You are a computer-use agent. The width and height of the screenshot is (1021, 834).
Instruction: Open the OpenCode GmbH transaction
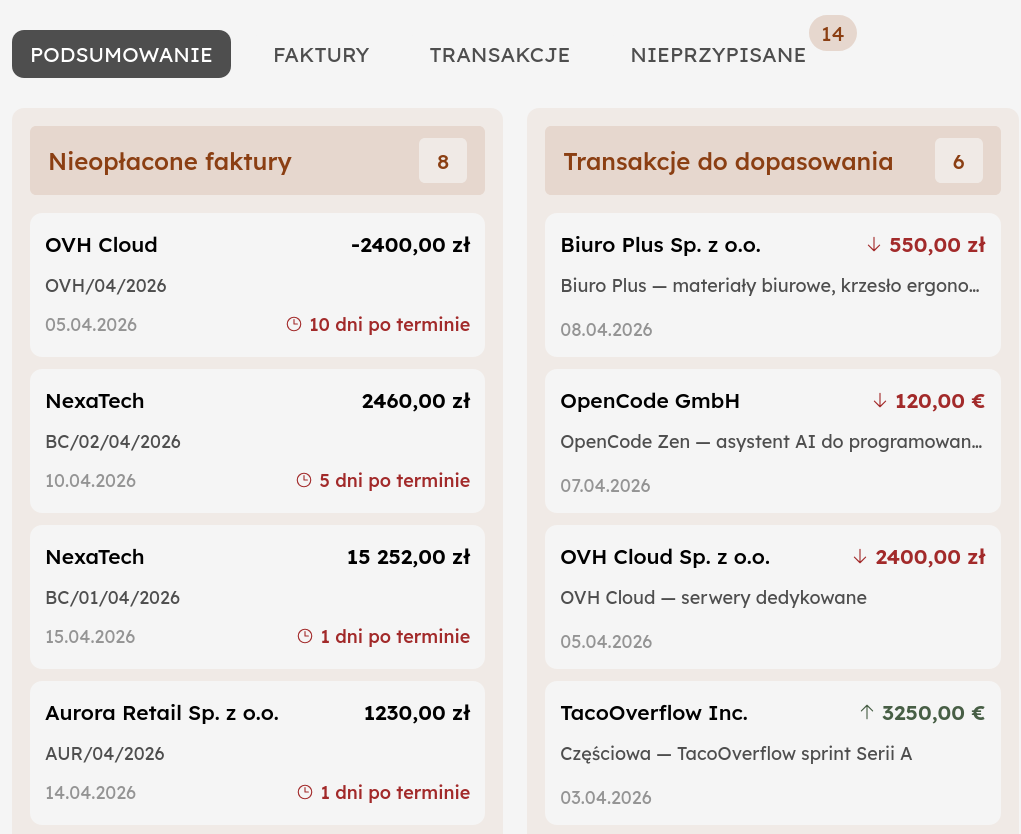pyautogui.click(x=772, y=441)
